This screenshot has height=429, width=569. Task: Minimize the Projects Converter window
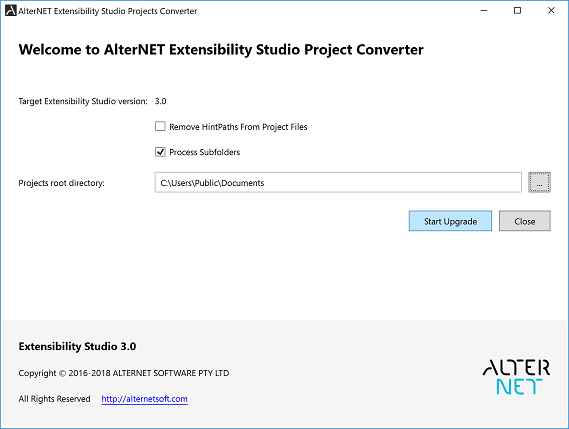point(484,11)
